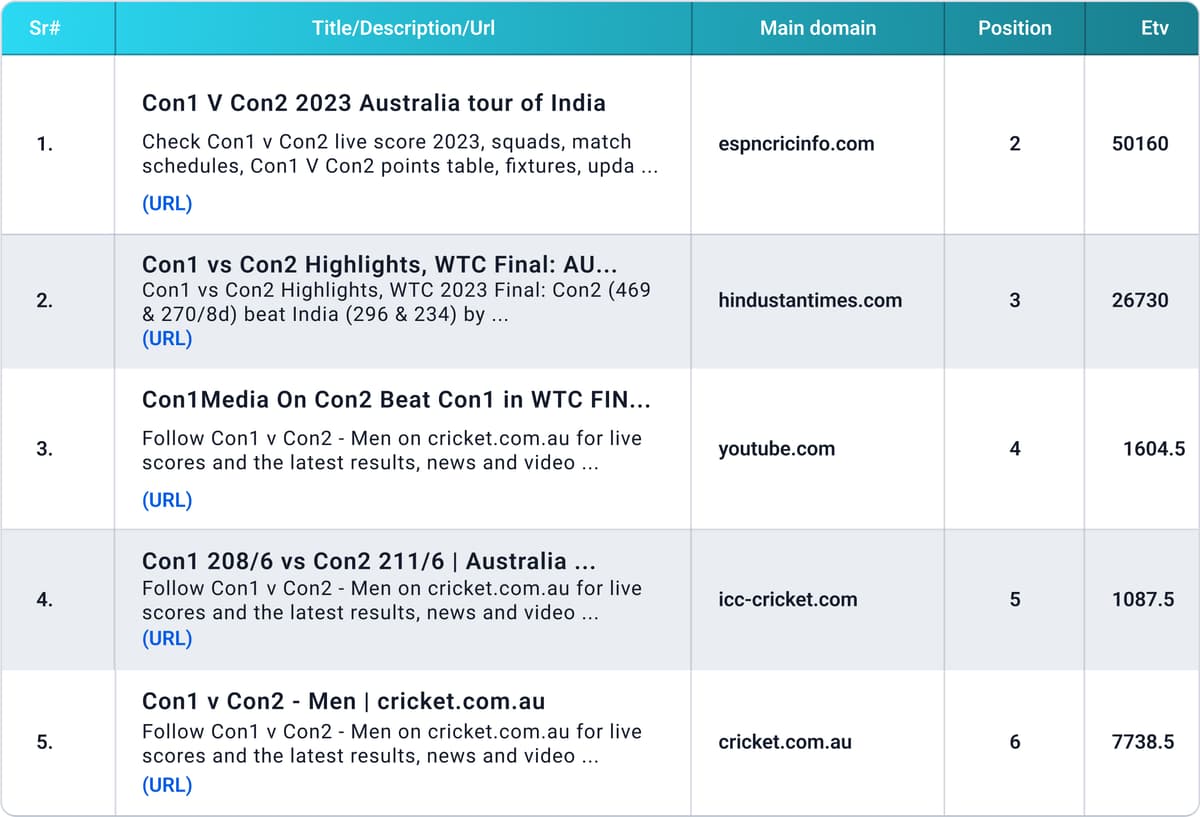Click the title 'Con1 V Con2 2023 Australia tour of India'
Screen dimensions: 1200x817
(x=373, y=103)
